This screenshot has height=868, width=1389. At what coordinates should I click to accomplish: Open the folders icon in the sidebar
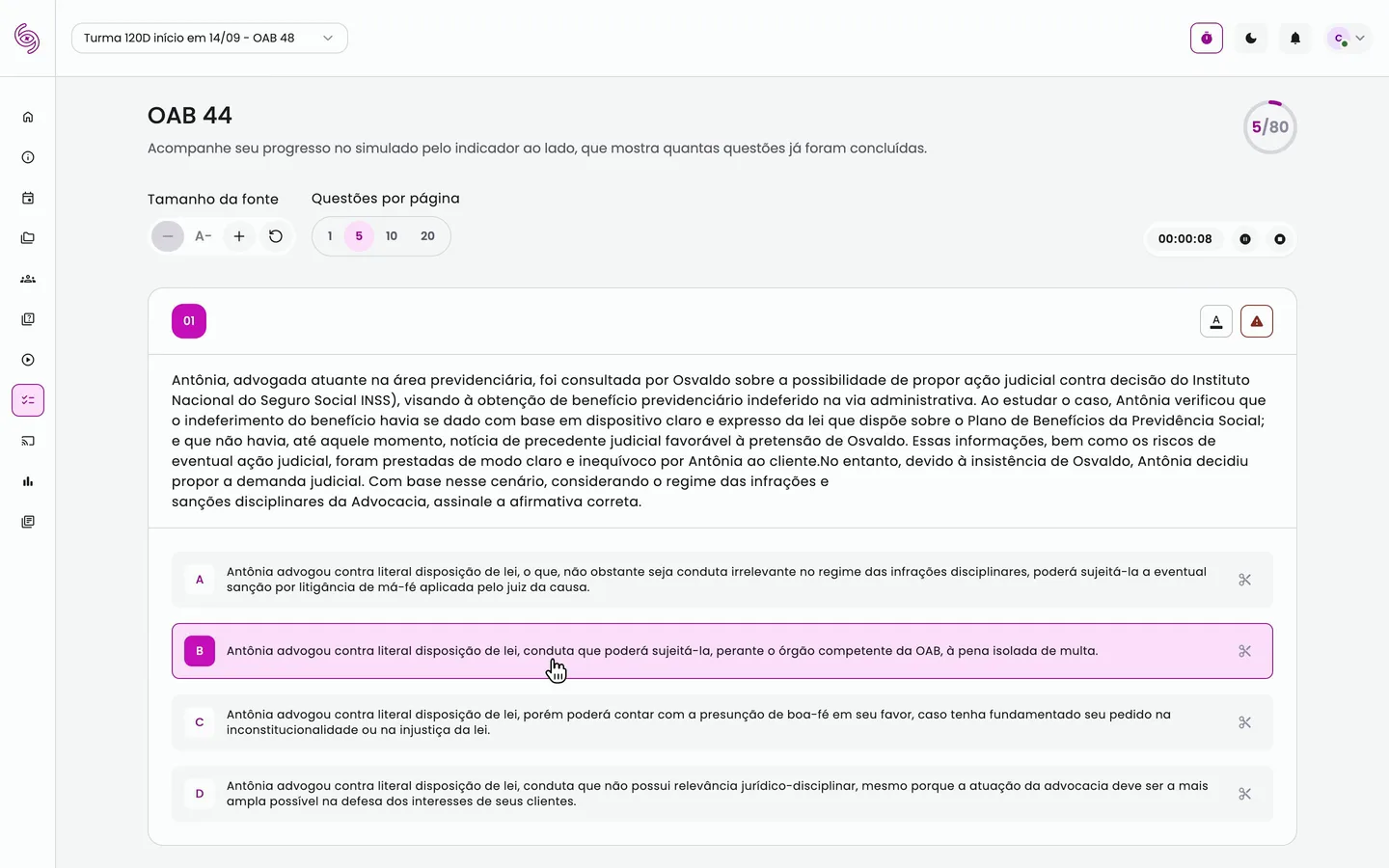28,238
